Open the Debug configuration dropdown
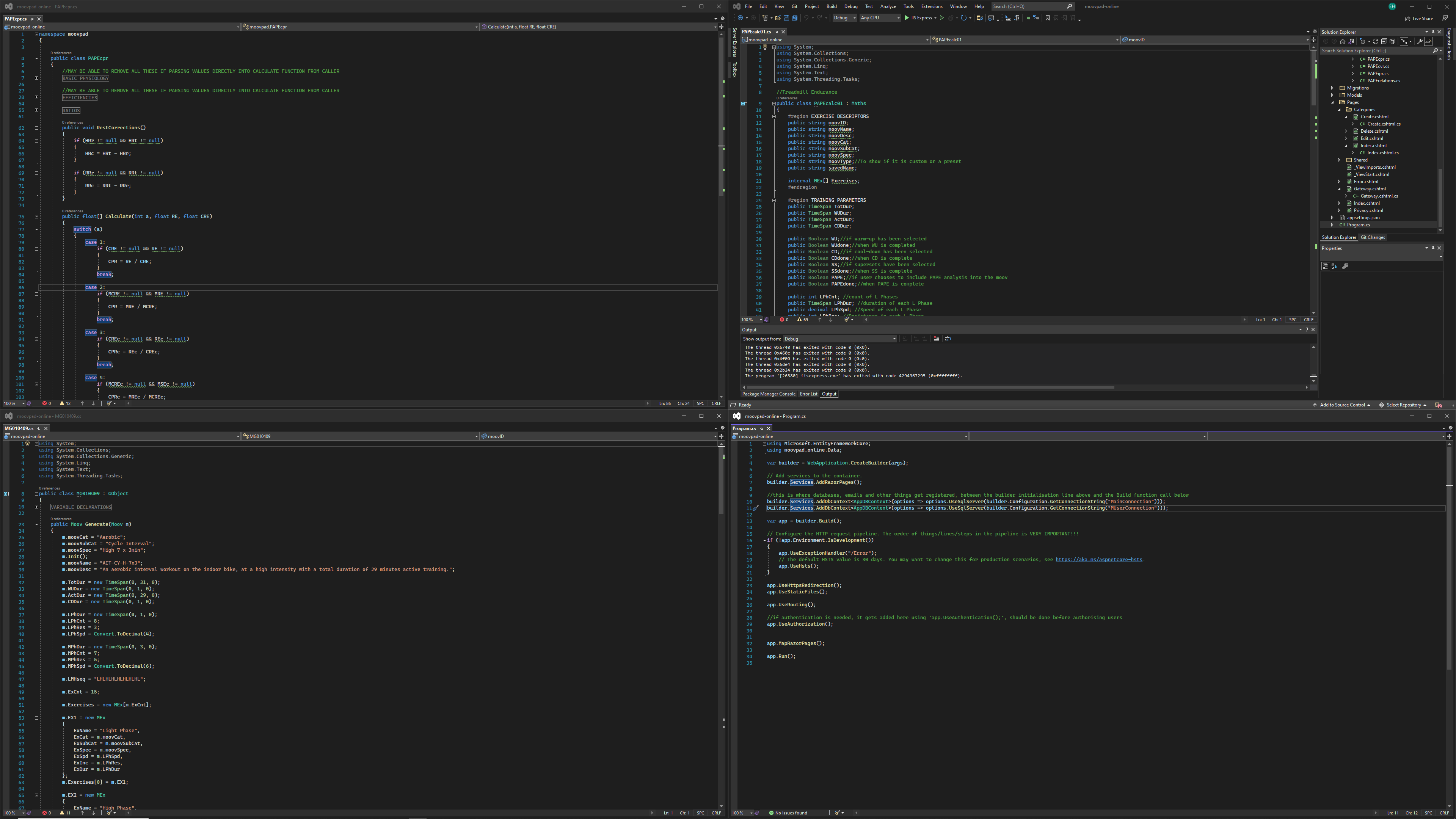Viewport: 1456px width, 819px height. [845, 18]
